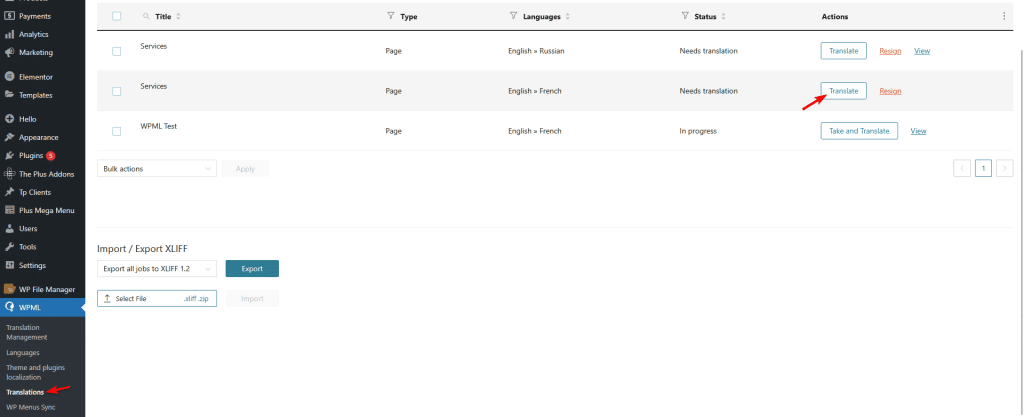Expand the Export all jobs to XLIFF dropdown
Viewport: 1024px width, 417px height.
157,269
